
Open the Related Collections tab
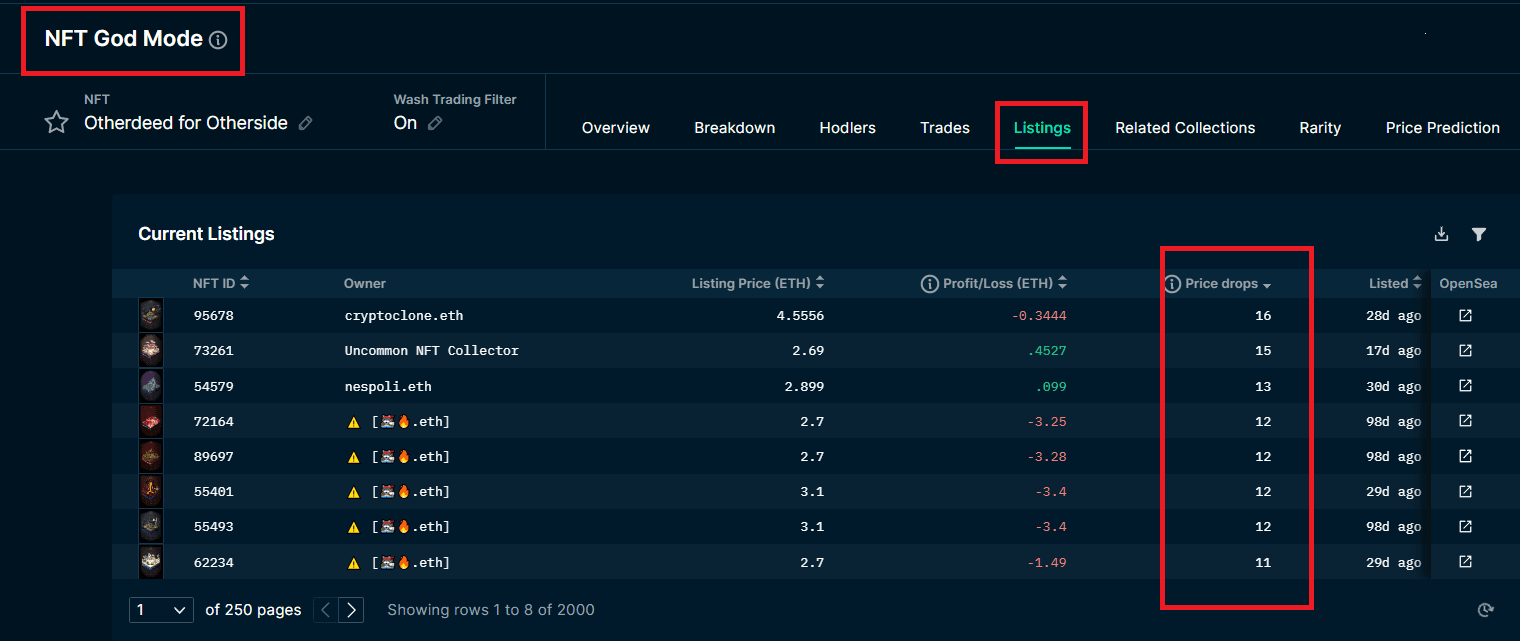(1185, 128)
